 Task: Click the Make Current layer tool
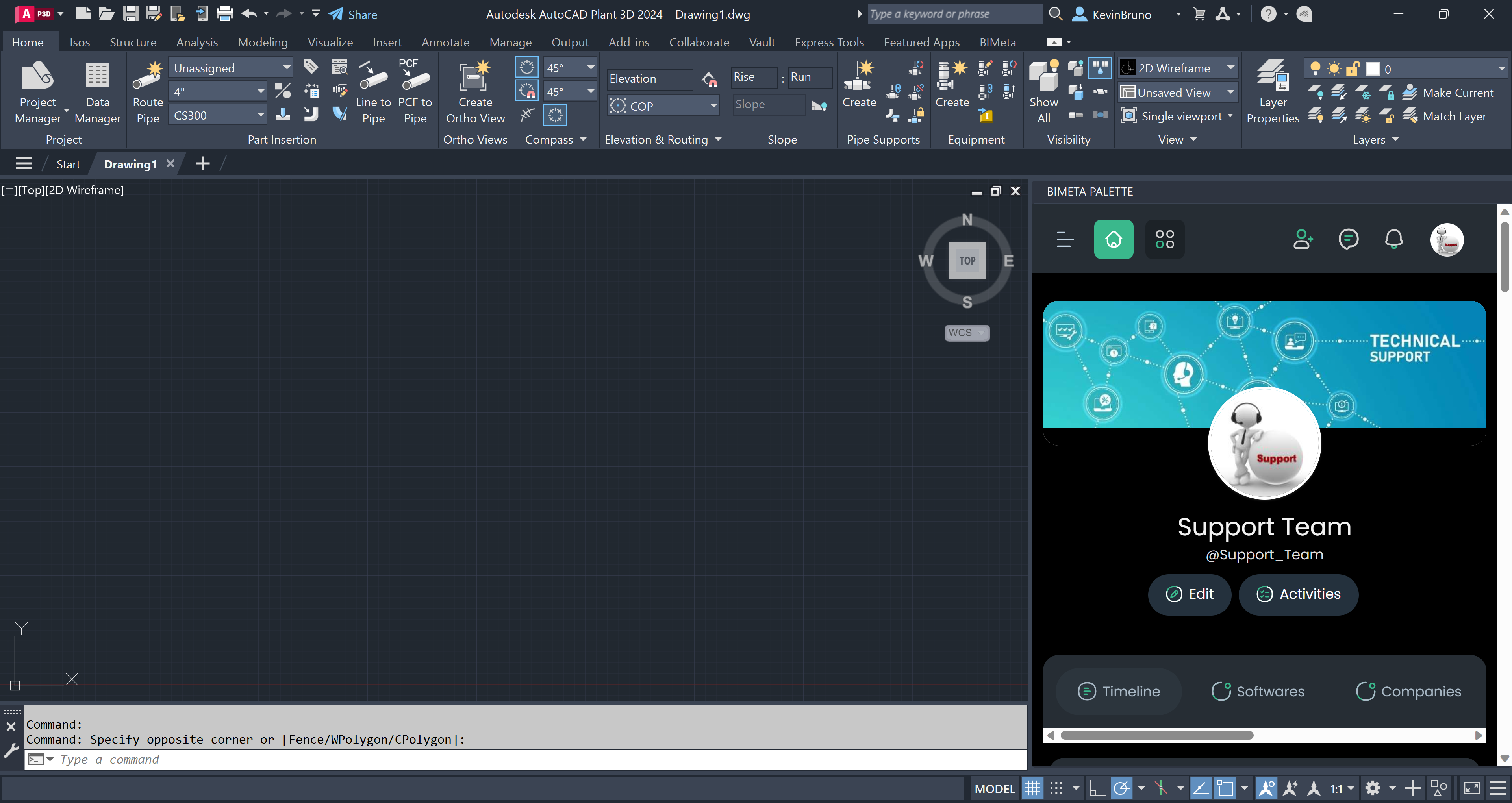pos(1449,93)
